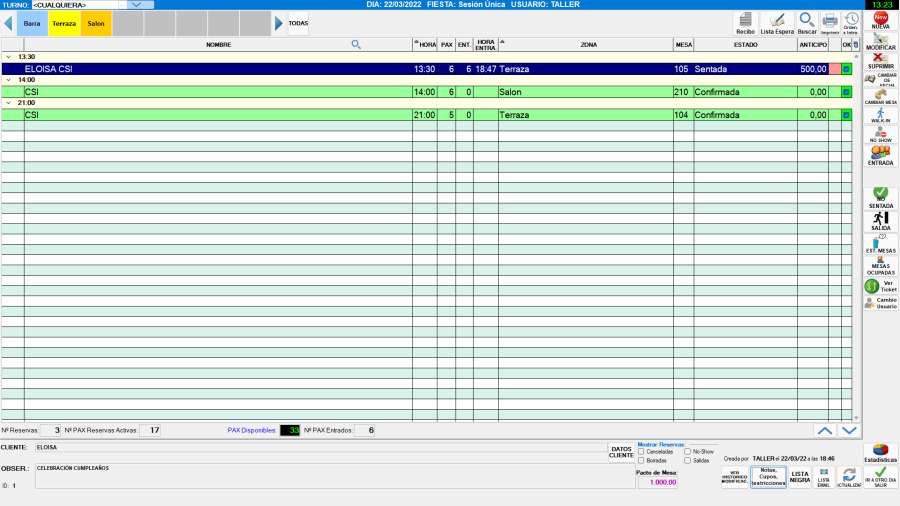The image size is (900, 506).
Task: Click the ESTADO column header
Action: 745,44
